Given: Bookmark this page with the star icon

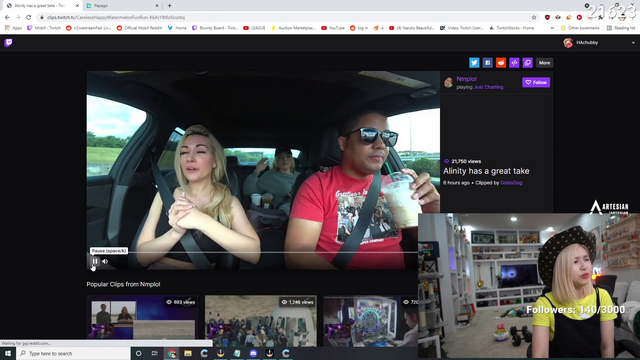Looking at the screenshot, I should (x=534, y=17).
